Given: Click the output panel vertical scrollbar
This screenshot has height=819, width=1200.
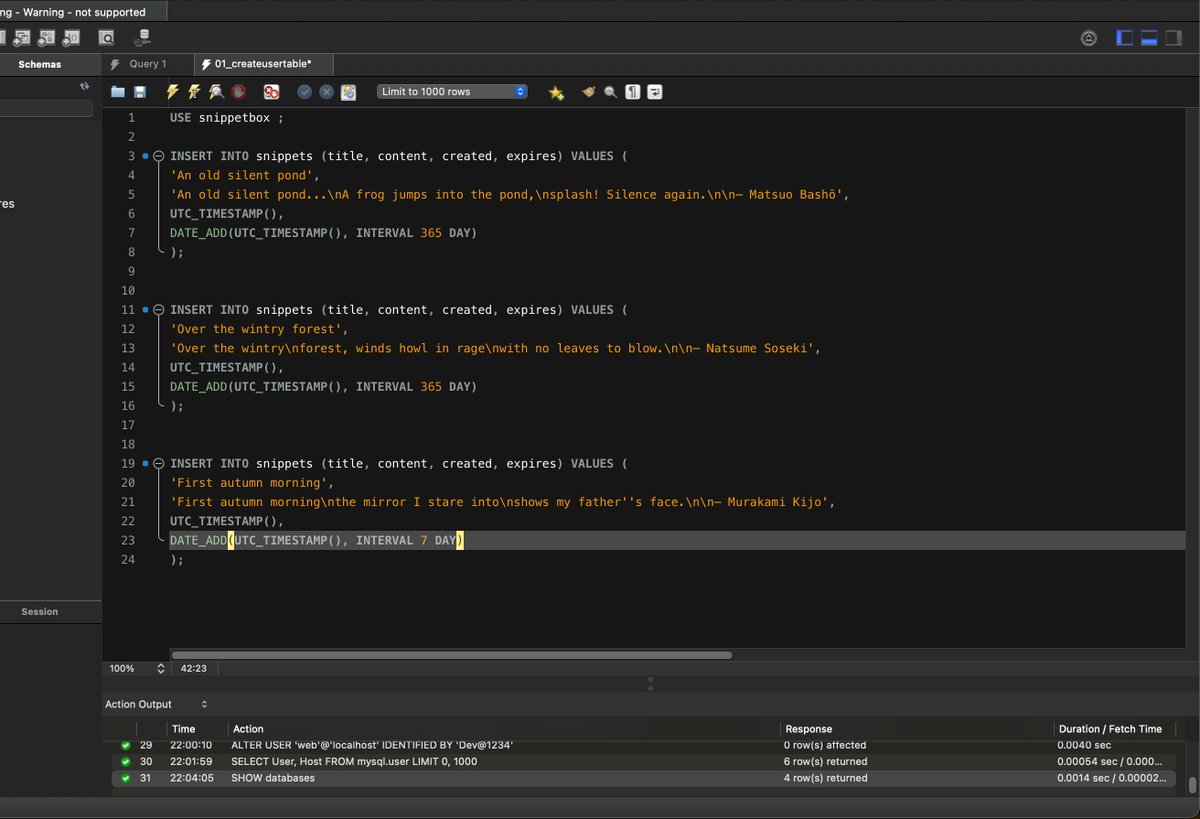Looking at the screenshot, I should click(x=1192, y=785).
